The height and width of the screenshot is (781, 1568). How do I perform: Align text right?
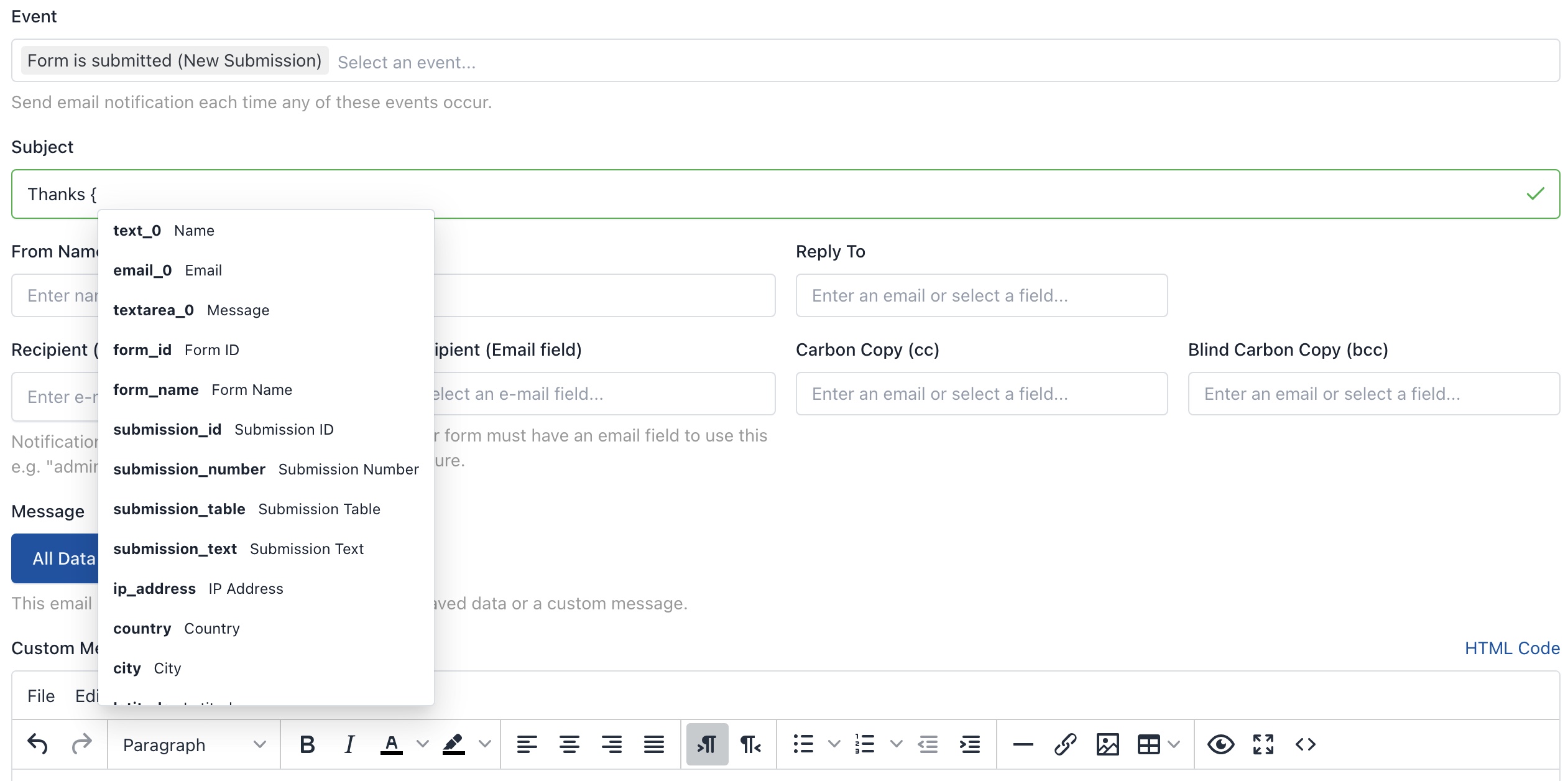coord(612,744)
